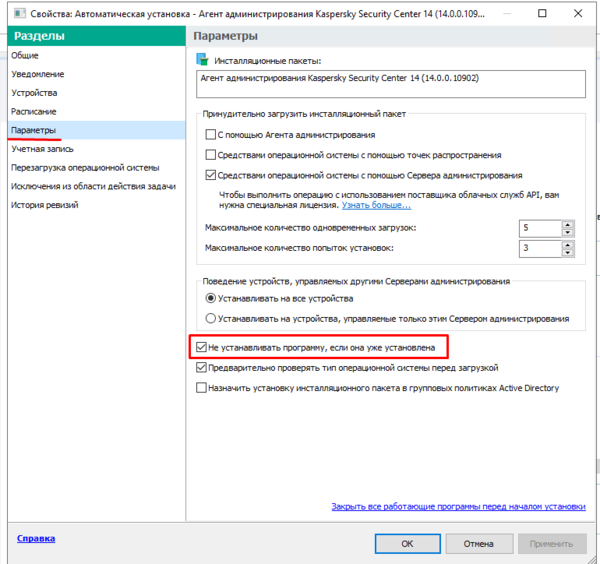
Task: Click the Применить button
Action: coord(552,544)
